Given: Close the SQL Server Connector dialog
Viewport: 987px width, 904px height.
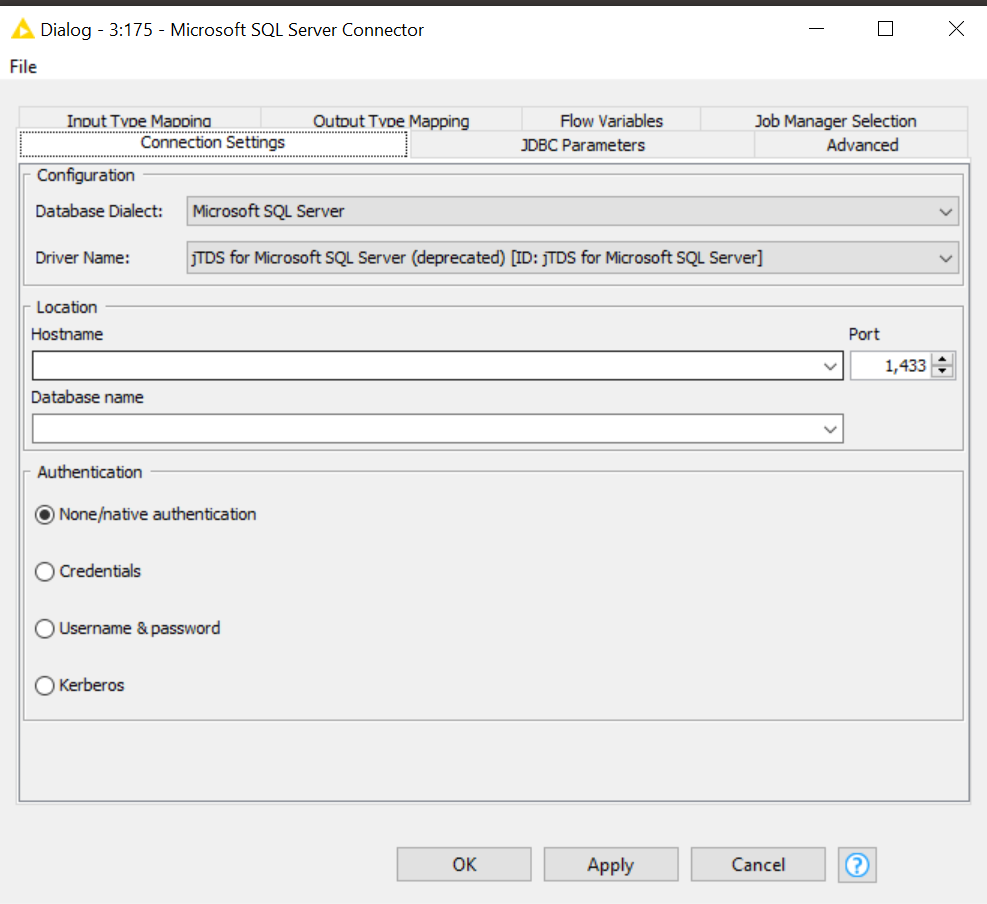Looking at the screenshot, I should (x=956, y=29).
